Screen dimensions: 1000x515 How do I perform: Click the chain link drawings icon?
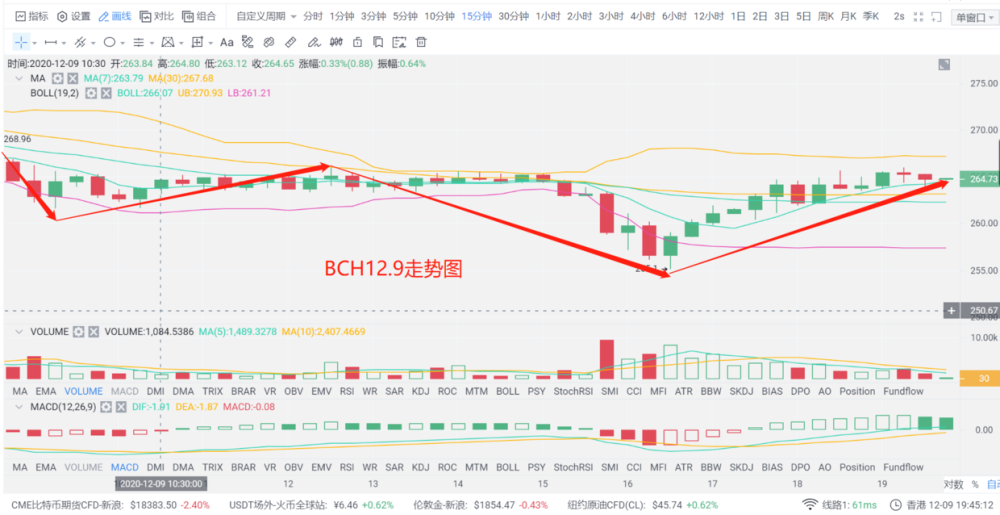[x=268, y=43]
